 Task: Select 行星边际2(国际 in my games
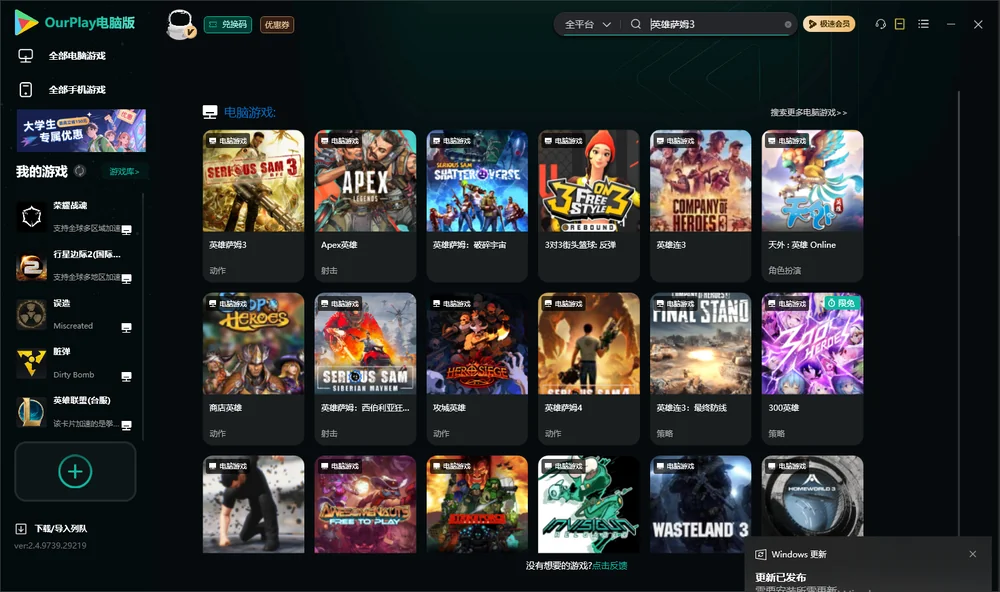pos(75,265)
